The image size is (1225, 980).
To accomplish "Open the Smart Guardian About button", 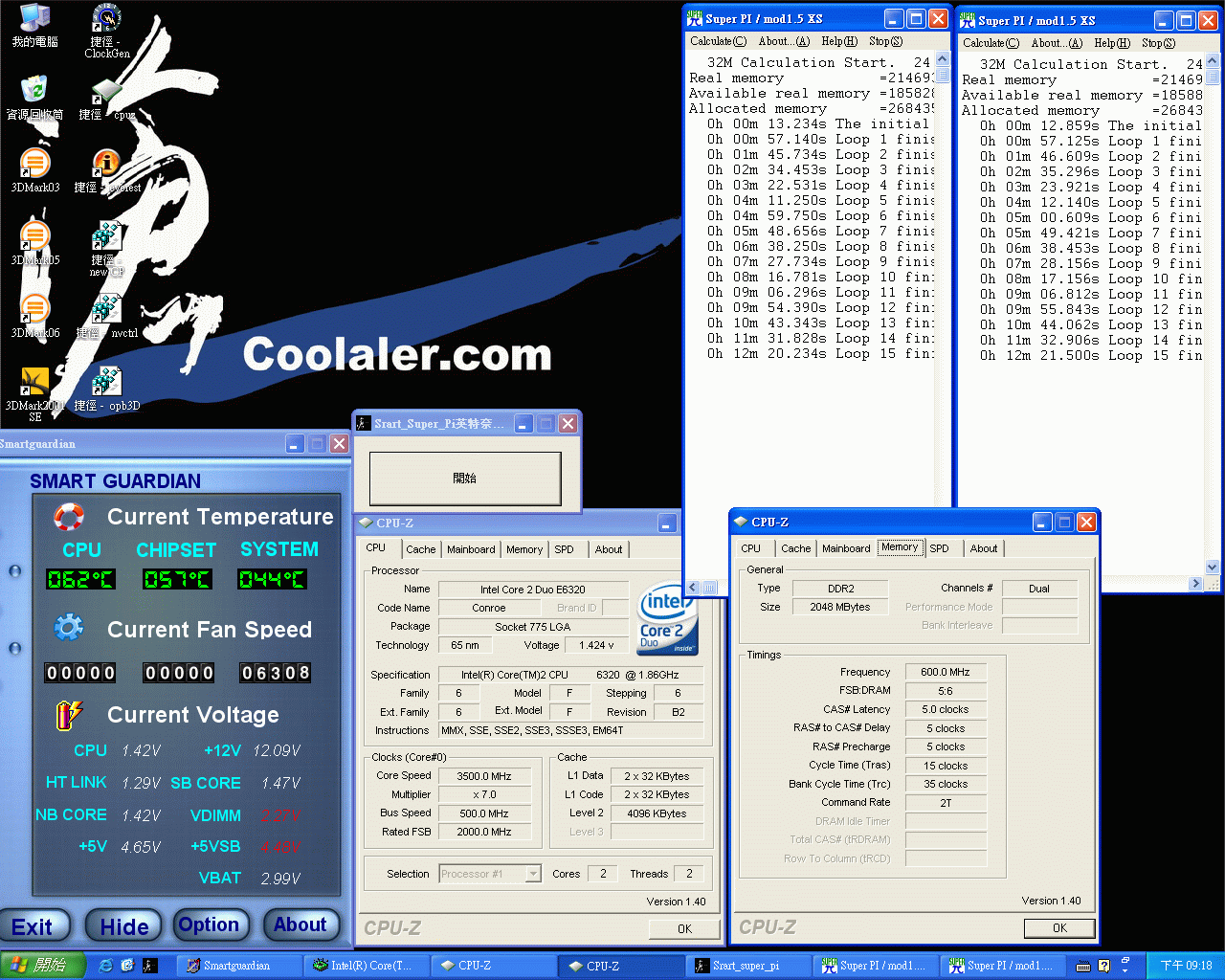I will point(301,925).
